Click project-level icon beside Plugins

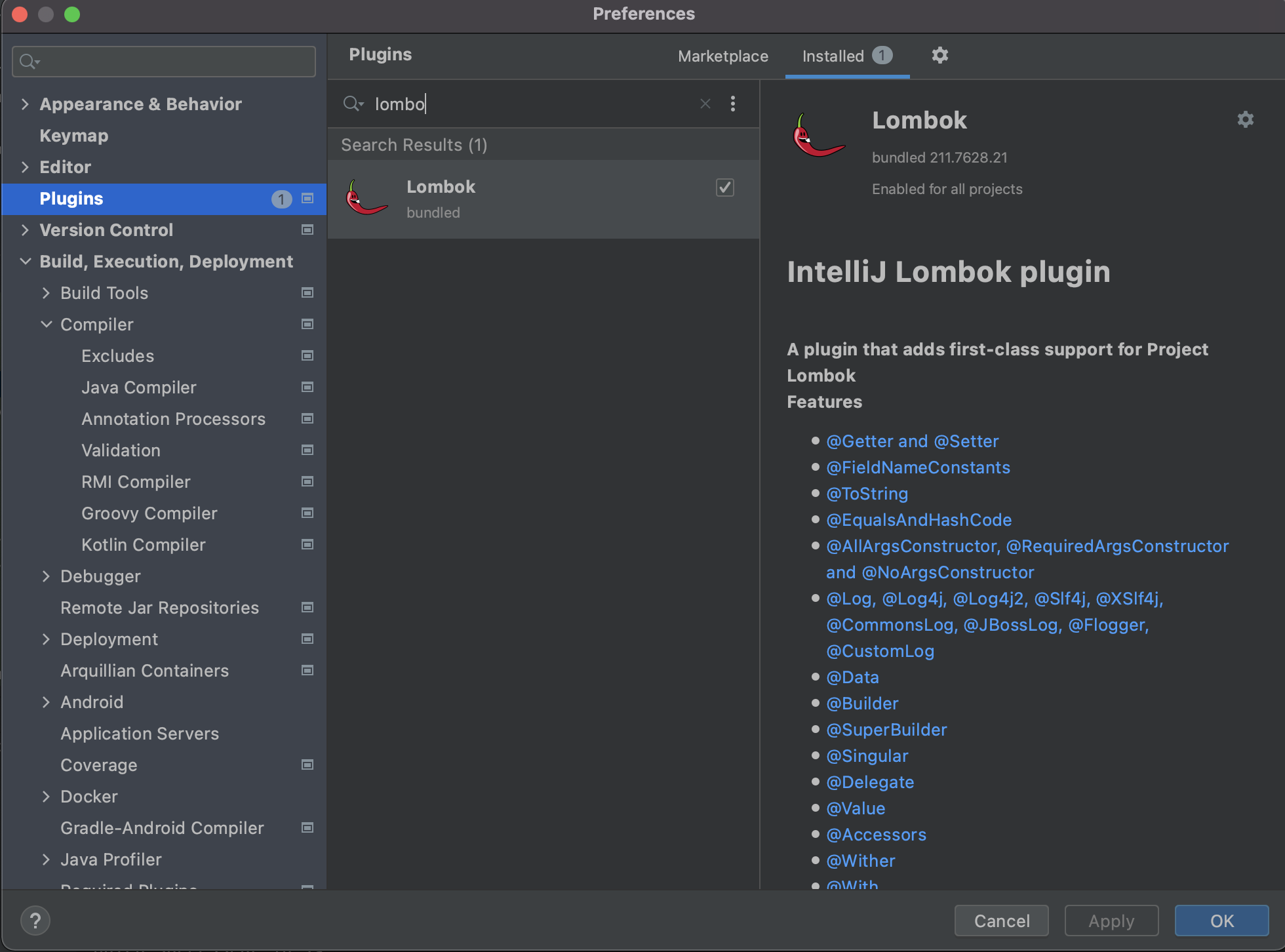click(307, 198)
